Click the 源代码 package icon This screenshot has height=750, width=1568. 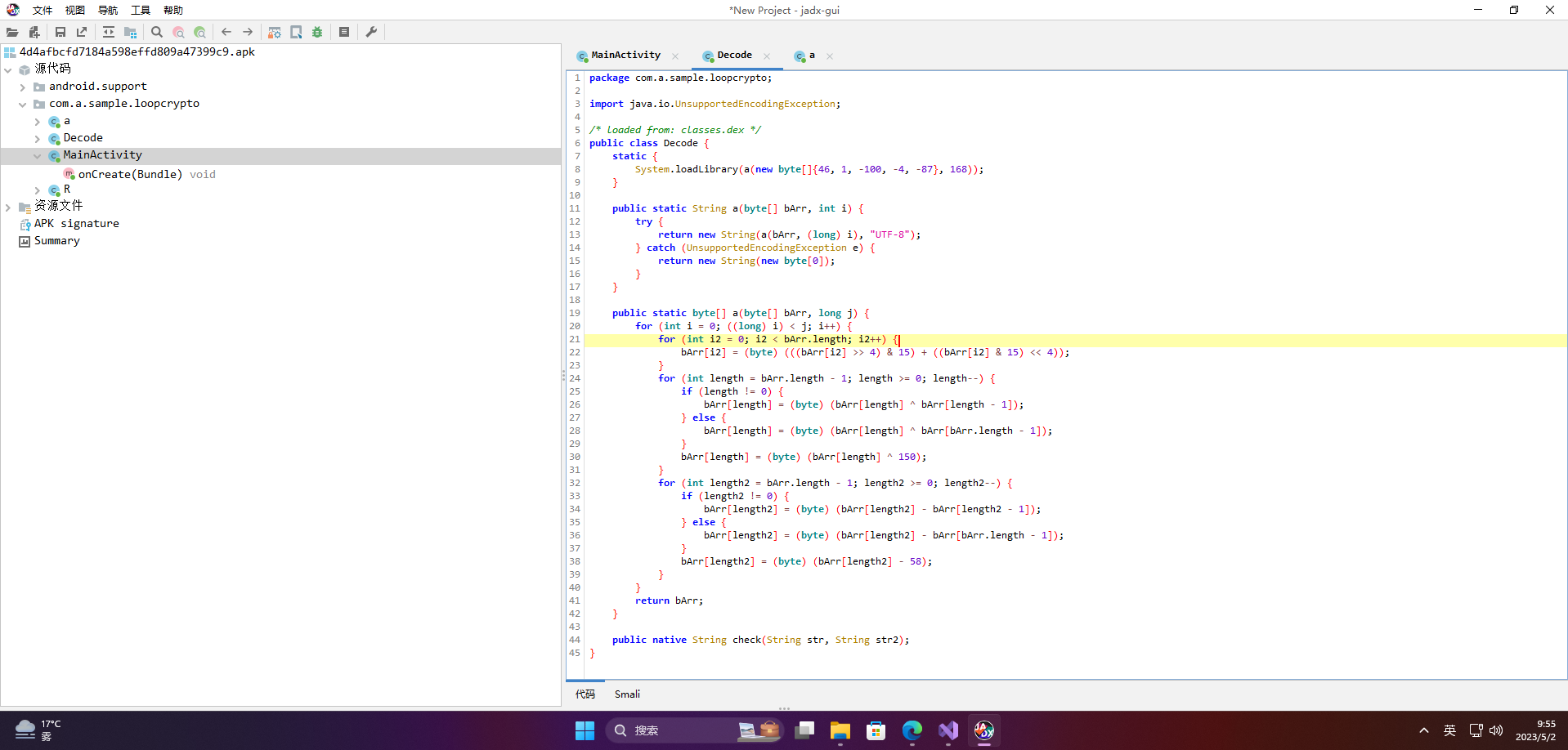pyautogui.click(x=25, y=69)
